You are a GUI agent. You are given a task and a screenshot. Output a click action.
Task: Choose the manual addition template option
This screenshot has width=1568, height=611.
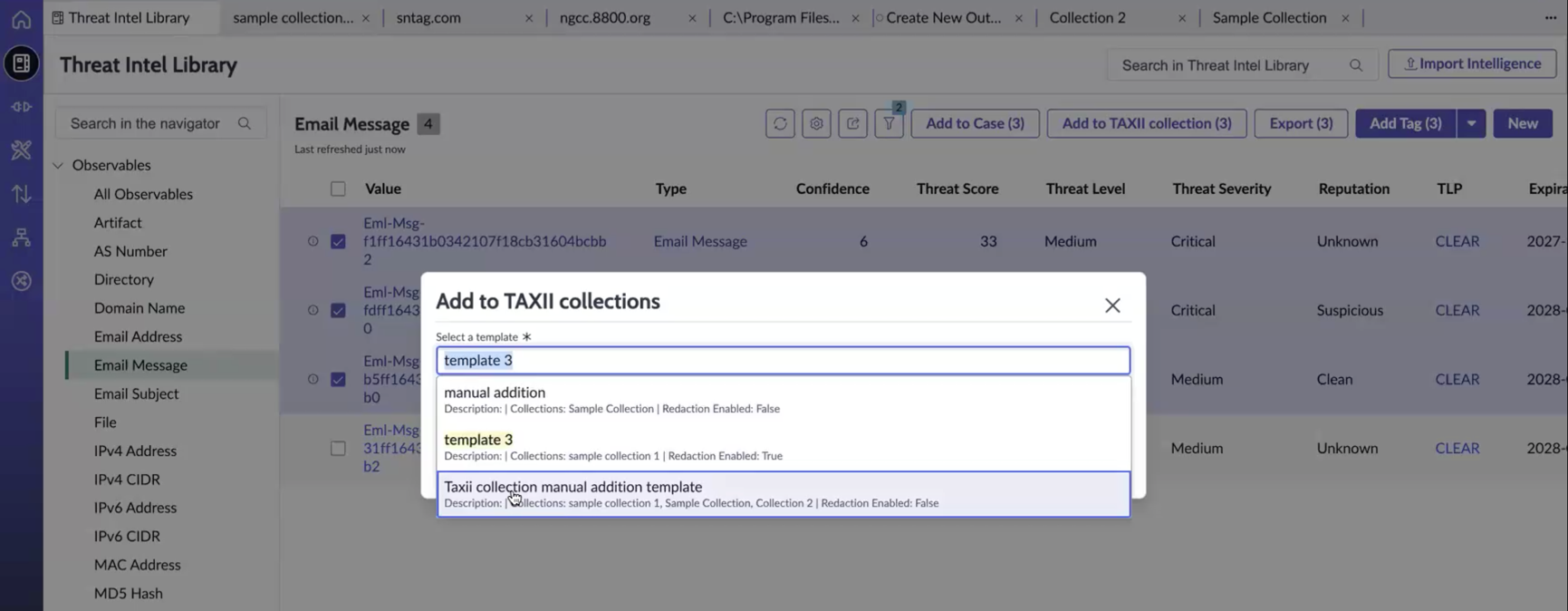click(x=784, y=400)
